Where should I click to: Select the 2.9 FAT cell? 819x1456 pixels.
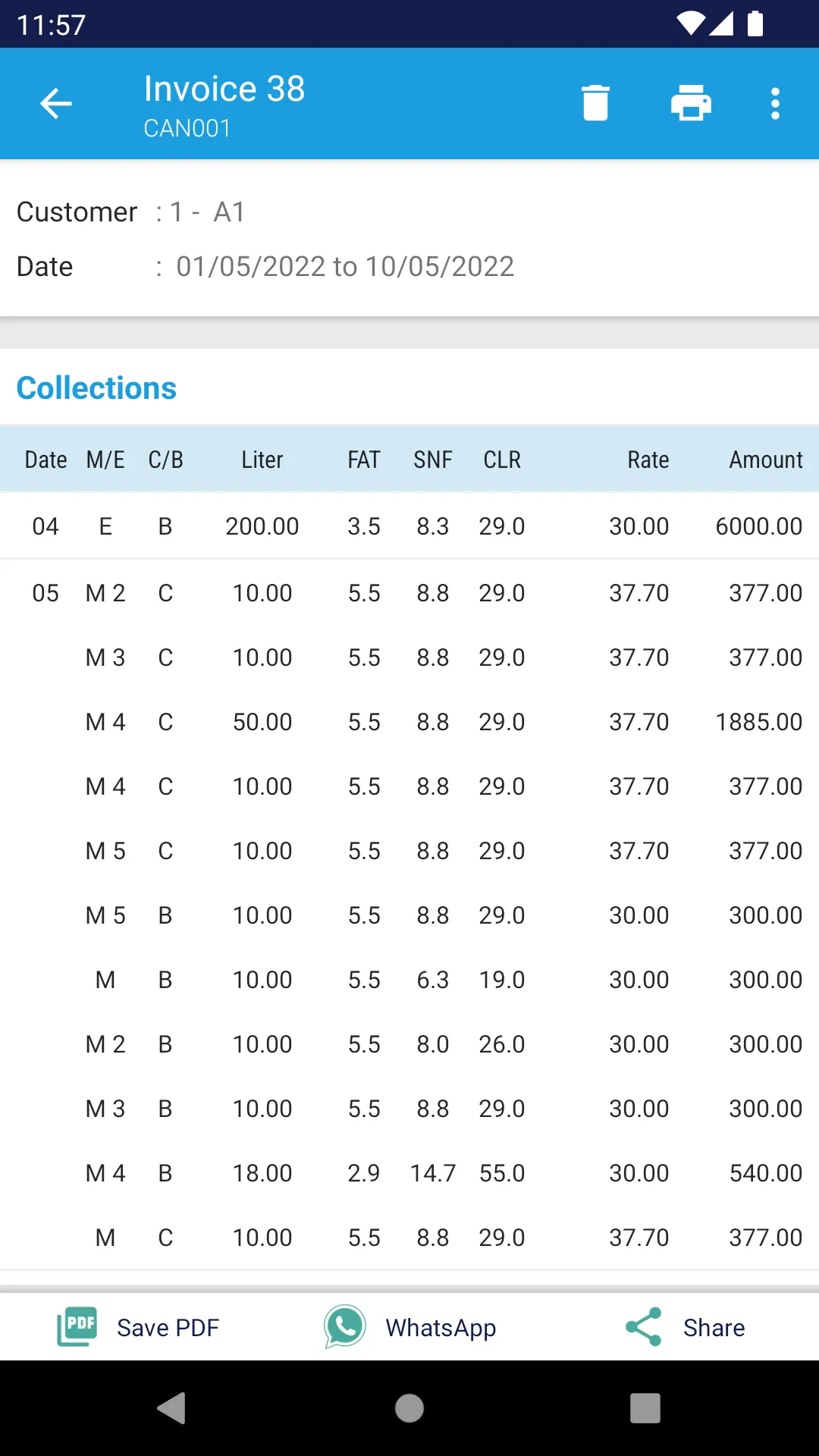(x=364, y=1173)
